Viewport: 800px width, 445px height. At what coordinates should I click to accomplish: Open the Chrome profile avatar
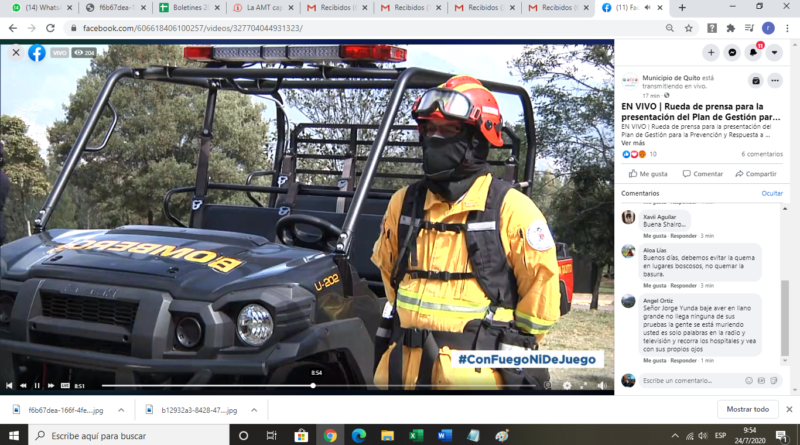pyautogui.click(x=768, y=28)
